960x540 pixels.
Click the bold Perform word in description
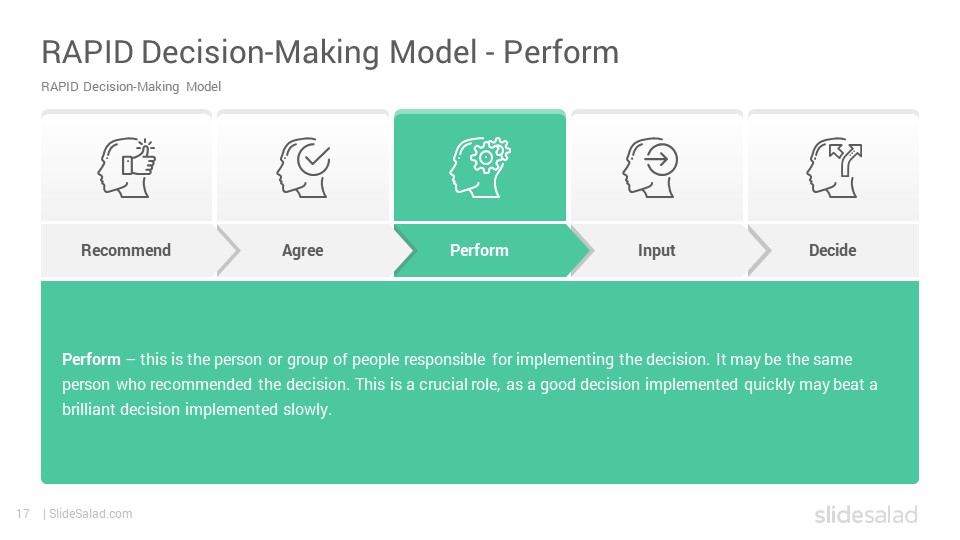(91, 359)
